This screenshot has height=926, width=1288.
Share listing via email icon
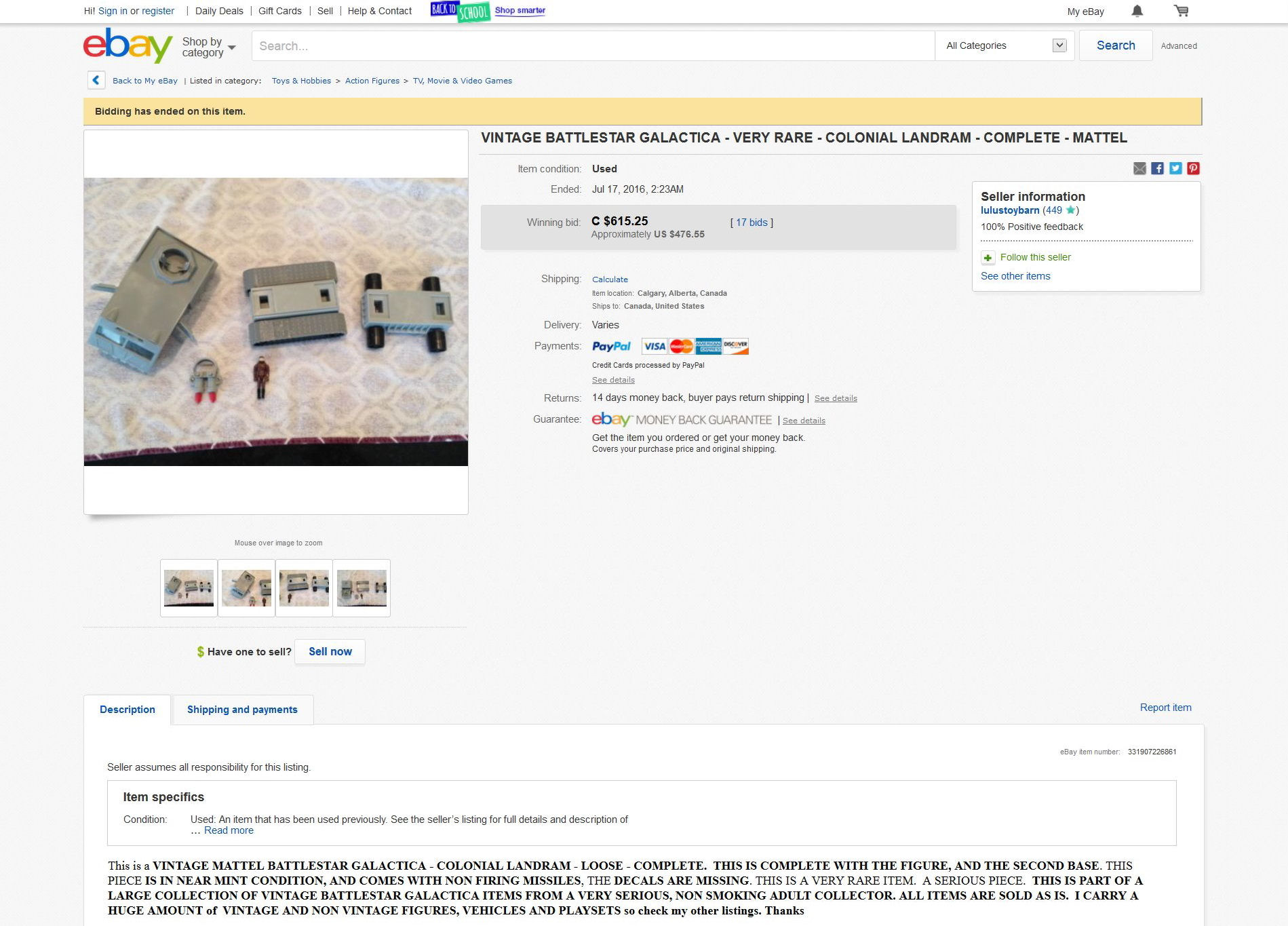(1139, 168)
